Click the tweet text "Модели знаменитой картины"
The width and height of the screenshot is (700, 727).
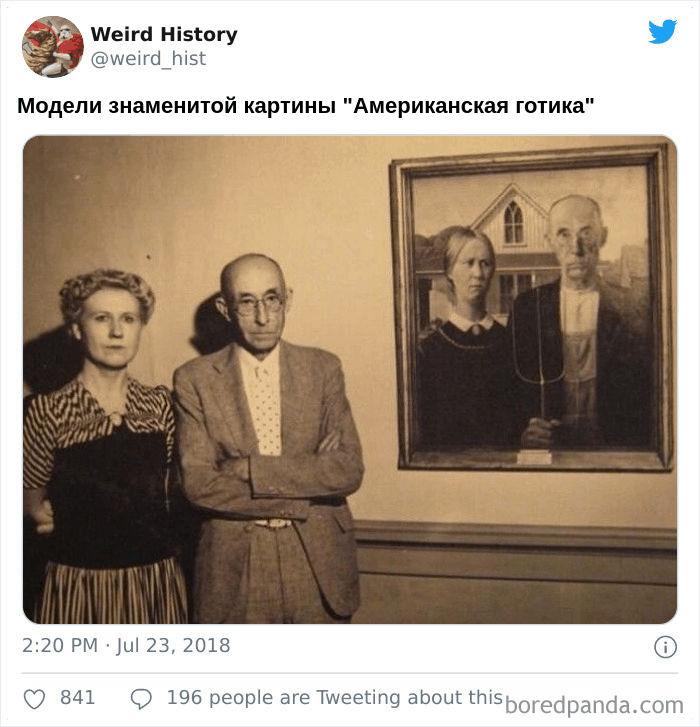(176, 106)
